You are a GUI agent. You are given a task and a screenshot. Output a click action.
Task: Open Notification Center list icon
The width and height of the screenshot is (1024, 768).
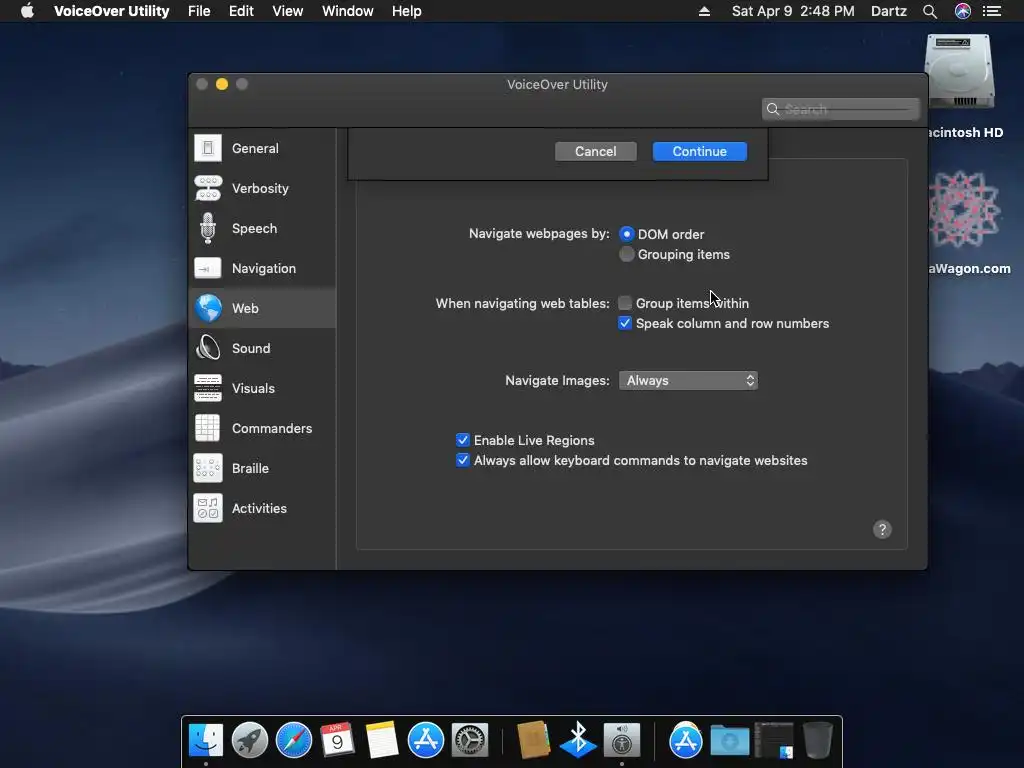point(992,11)
